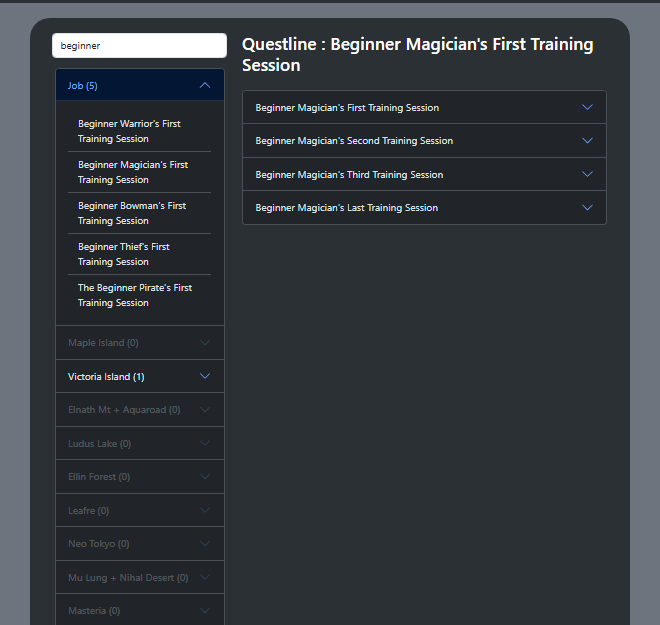The image size is (660, 625).
Task: Expand the Neo Tokyo (0) section
Action: coord(140,543)
